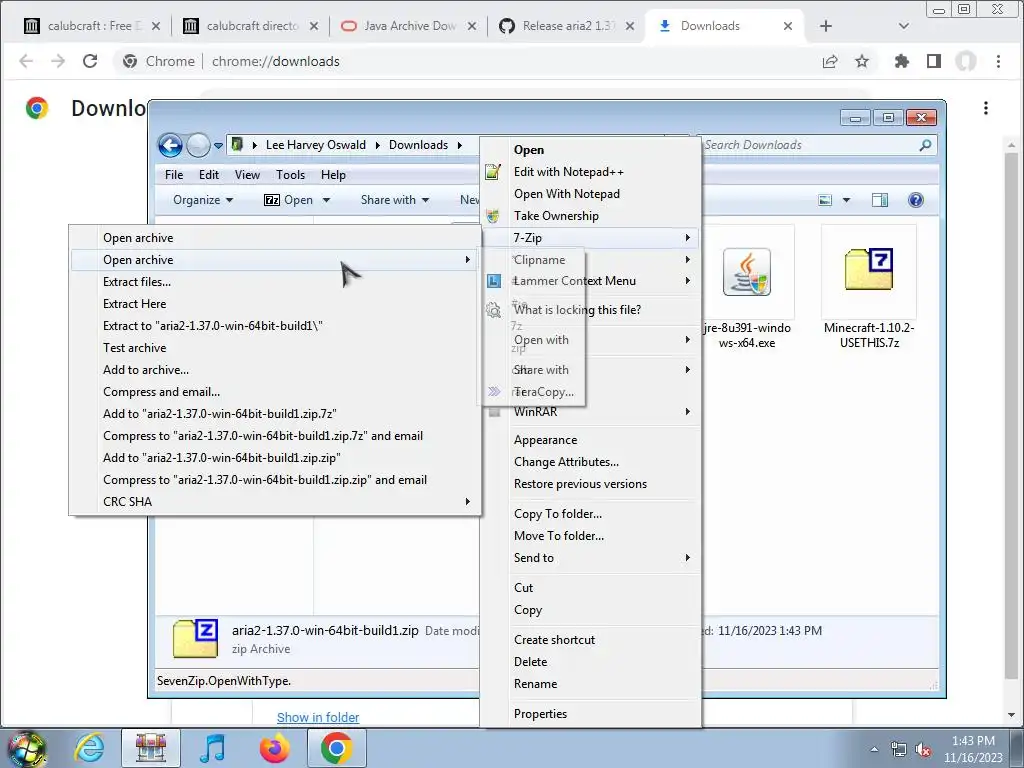Expand the WinRAR submenu
This screenshot has width=1024, height=768.
[x=591, y=412]
